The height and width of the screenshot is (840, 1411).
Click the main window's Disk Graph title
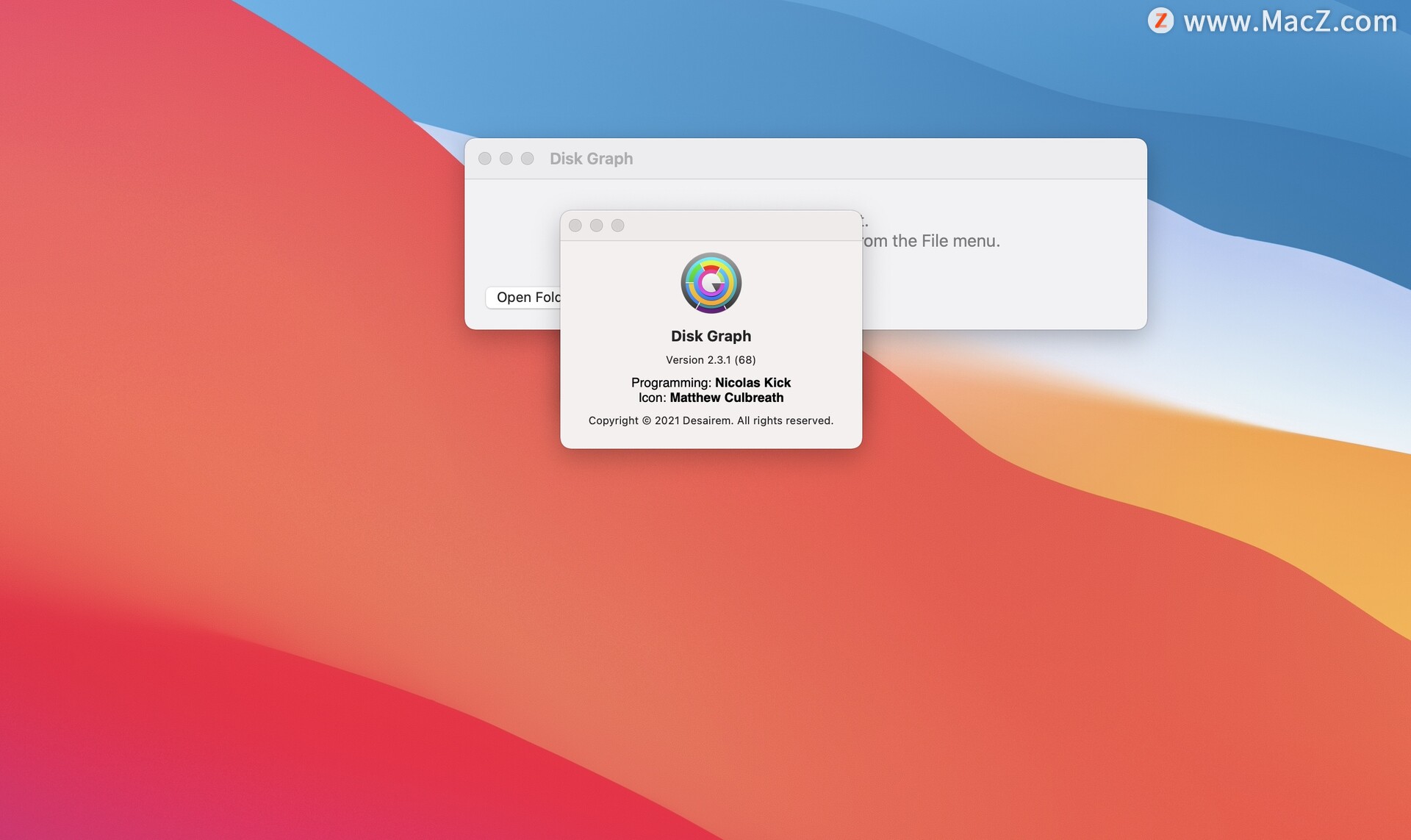[x=591, y=159]
